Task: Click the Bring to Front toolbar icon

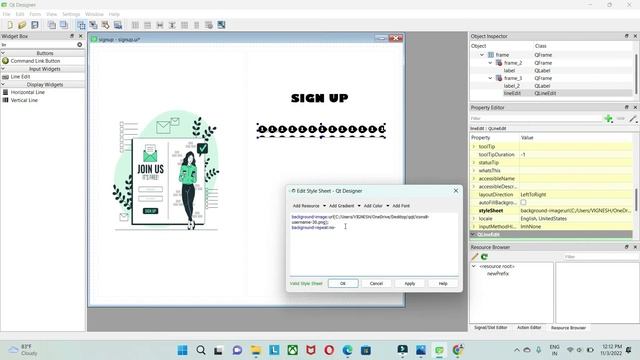Action: 64,25
